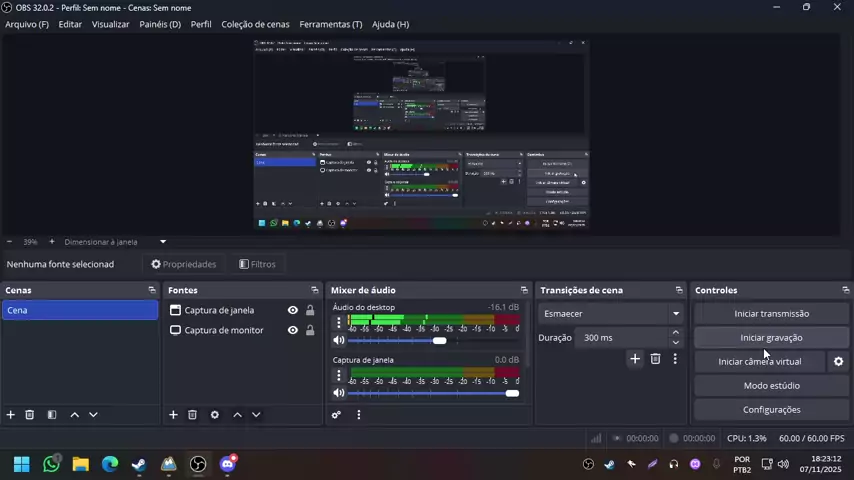Open scene filters icon in Cenas panel
Screen dimensions: 854x480
[52, 415]
